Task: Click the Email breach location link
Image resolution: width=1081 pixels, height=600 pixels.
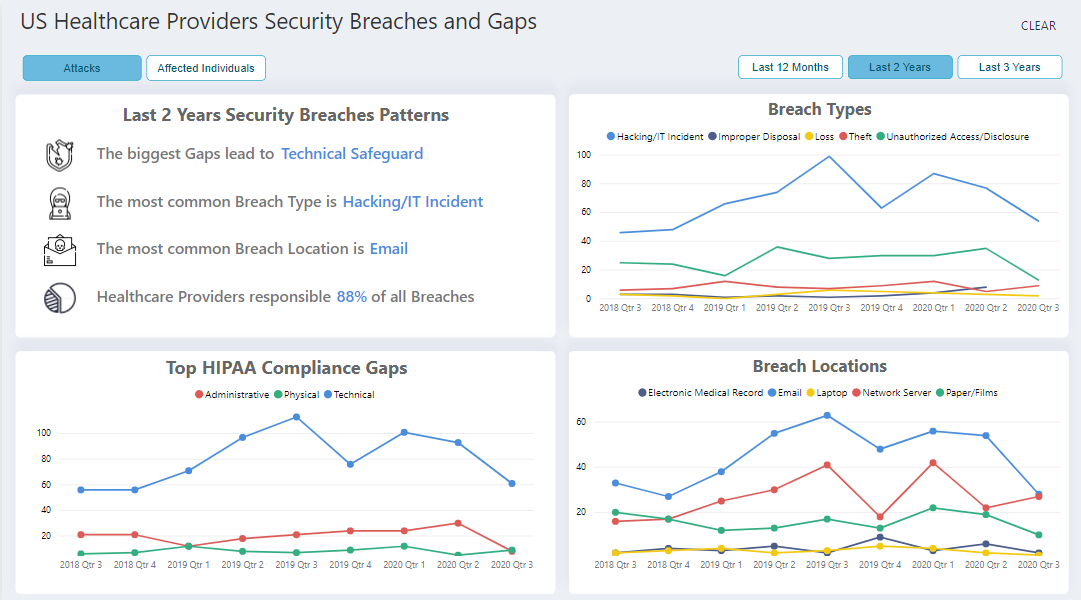Action: 389,249
